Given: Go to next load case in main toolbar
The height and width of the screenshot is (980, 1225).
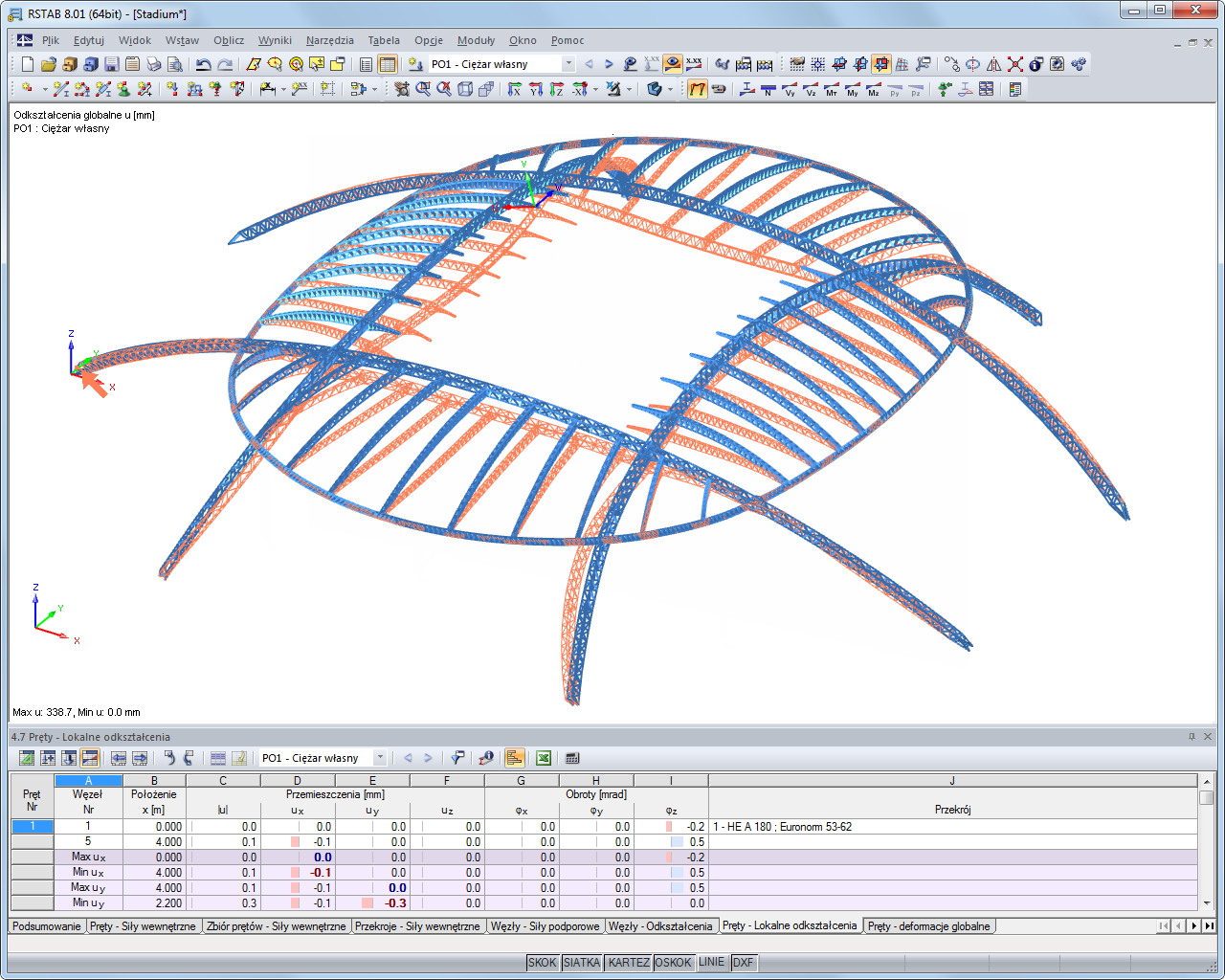Looking at the screenshot, I should tap(609, 64).
